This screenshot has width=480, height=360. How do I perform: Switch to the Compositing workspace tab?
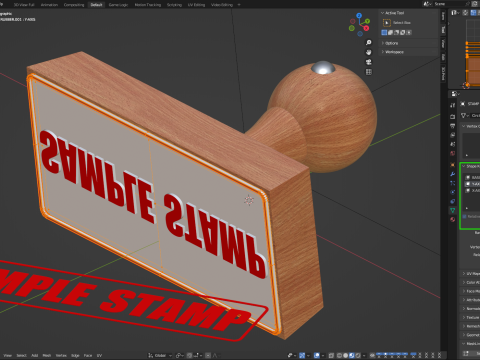(x=74, y=5)
